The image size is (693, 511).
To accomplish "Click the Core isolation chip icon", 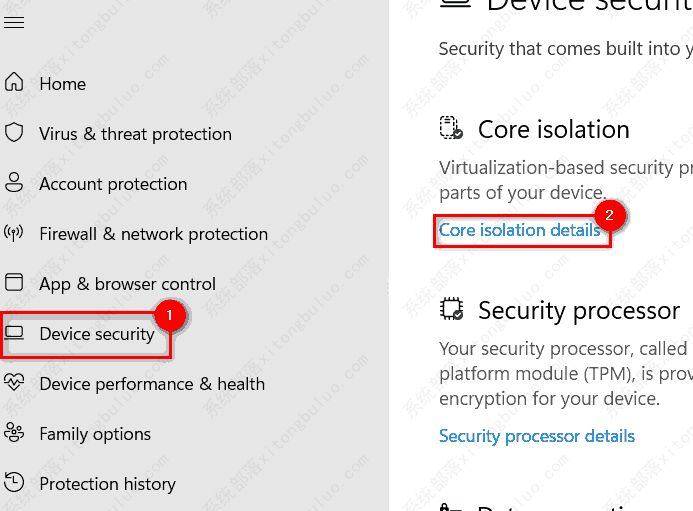I will 451,128.
